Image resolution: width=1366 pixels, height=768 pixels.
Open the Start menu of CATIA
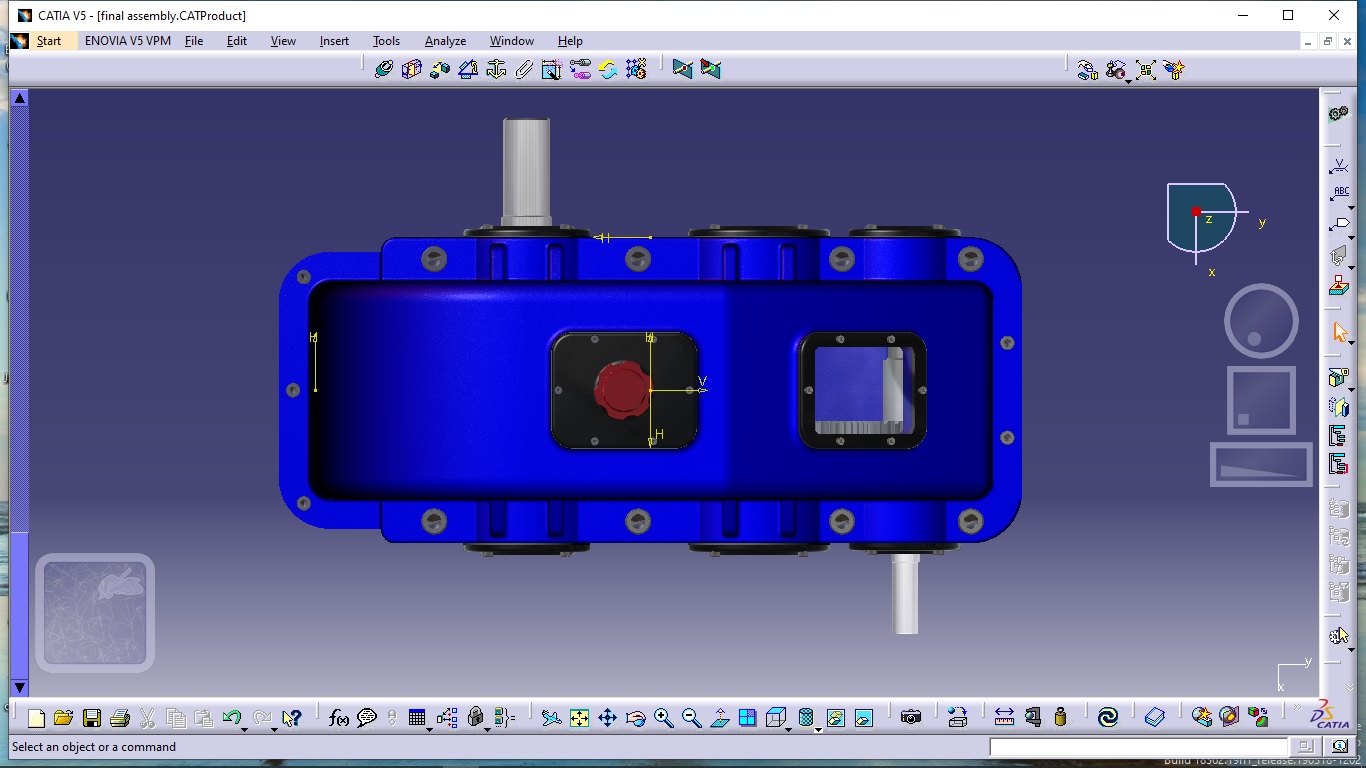click(x=49, y=41)
